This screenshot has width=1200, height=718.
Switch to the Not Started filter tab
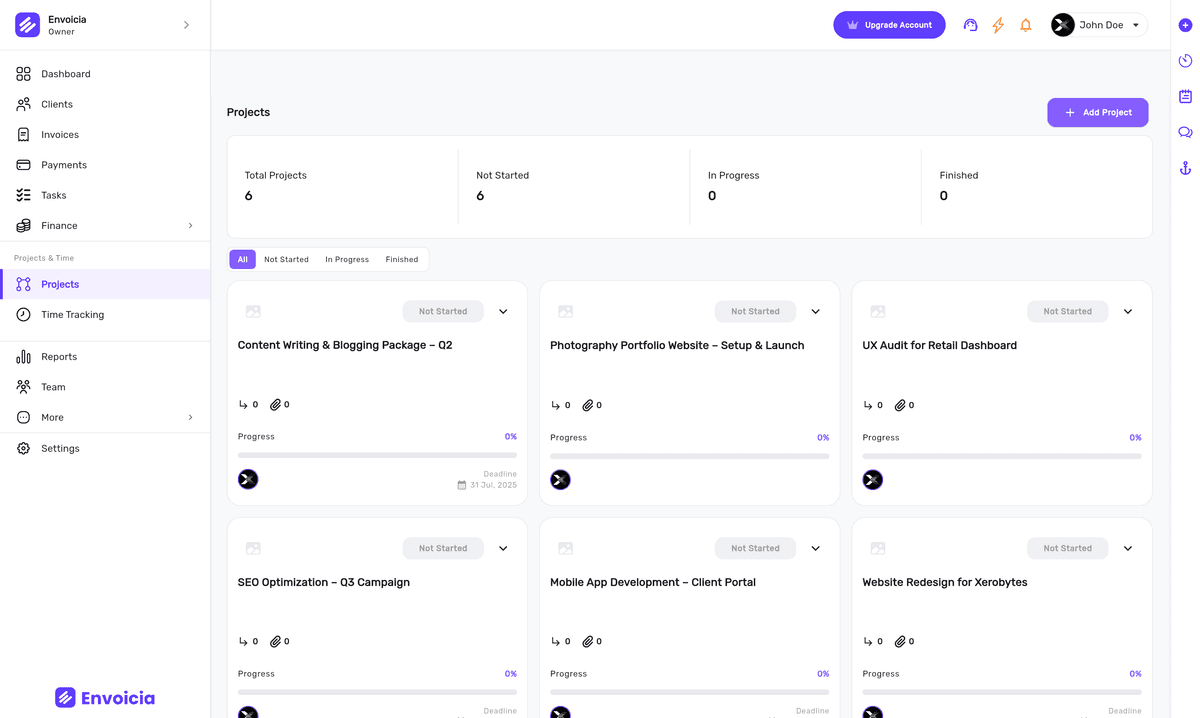[286, 259]
